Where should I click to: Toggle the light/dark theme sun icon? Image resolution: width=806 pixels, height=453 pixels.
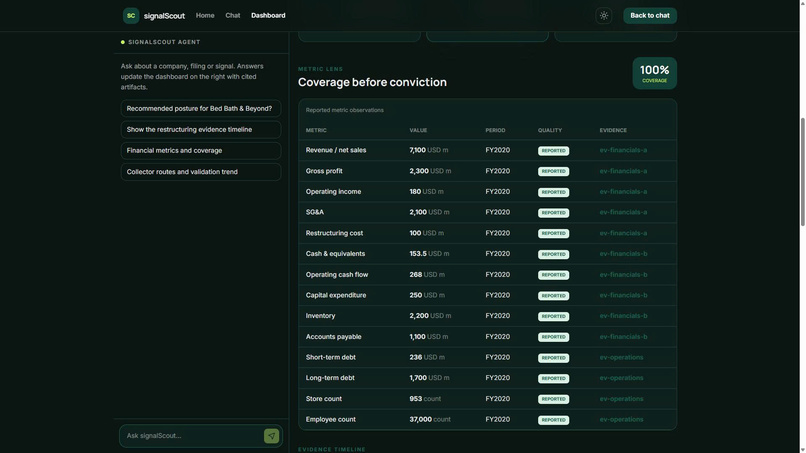603,15
